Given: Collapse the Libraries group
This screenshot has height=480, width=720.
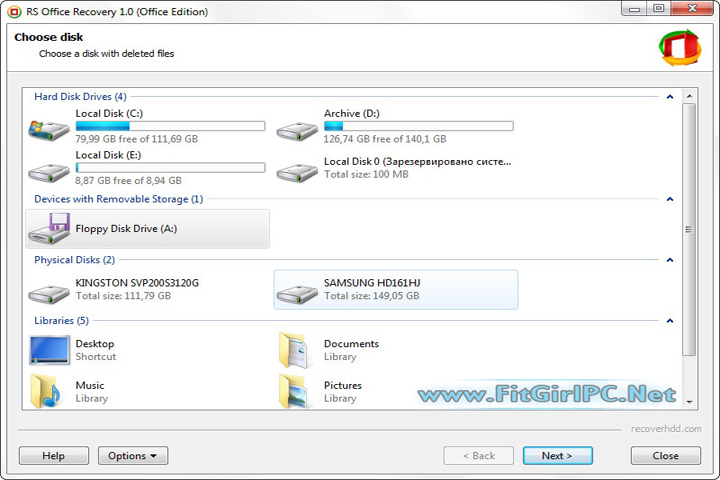Looking at the screenshot, I should [x=670, y=321].
